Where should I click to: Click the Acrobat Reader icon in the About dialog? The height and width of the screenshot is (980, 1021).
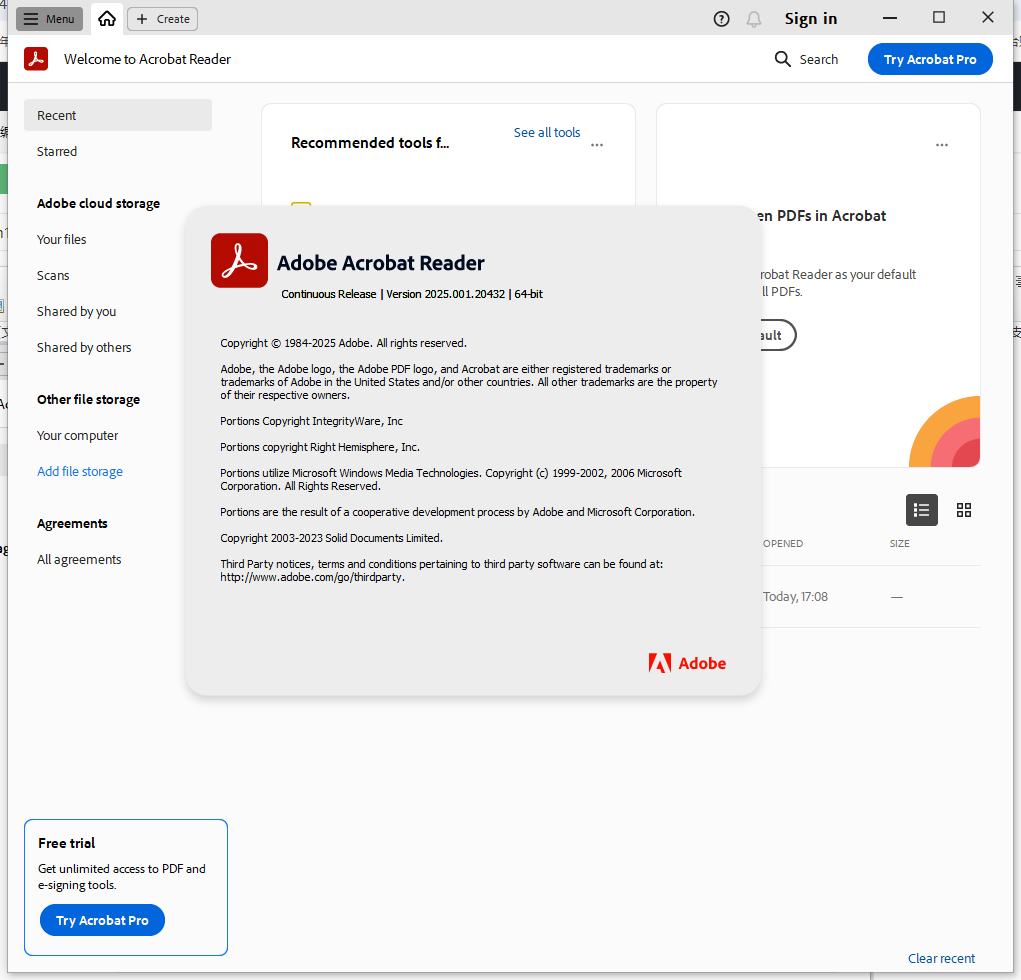tap(239, 260)
